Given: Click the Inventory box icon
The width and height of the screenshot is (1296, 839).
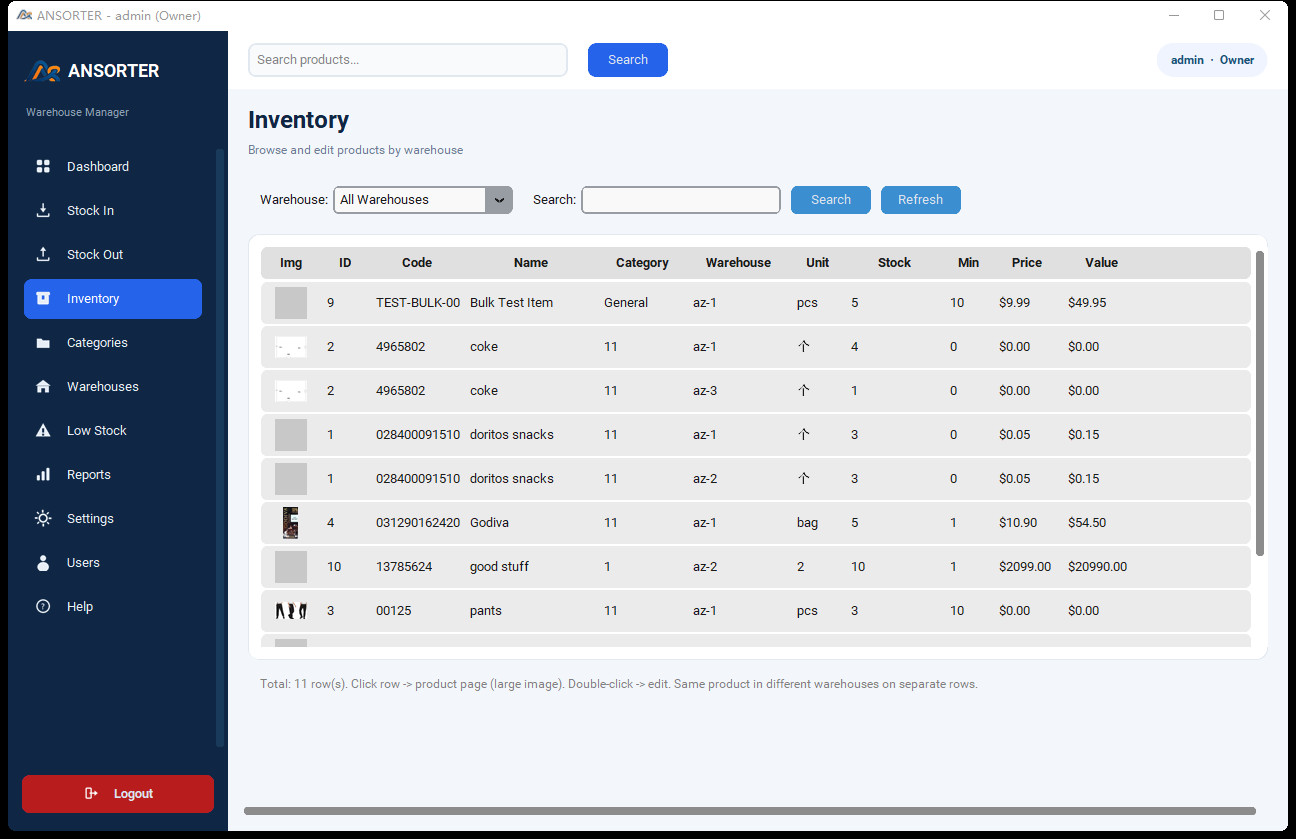Looking at the screenshot, I should (x=43, y=298).
